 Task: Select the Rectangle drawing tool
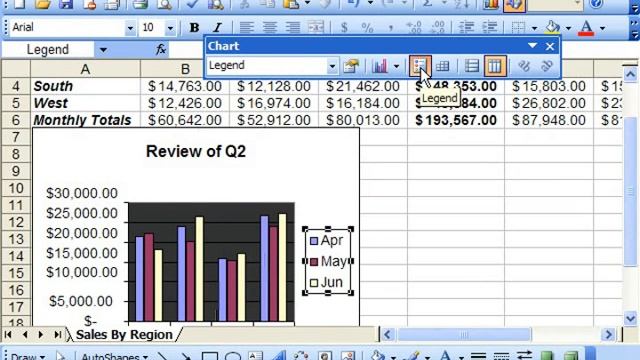(209, 356)
